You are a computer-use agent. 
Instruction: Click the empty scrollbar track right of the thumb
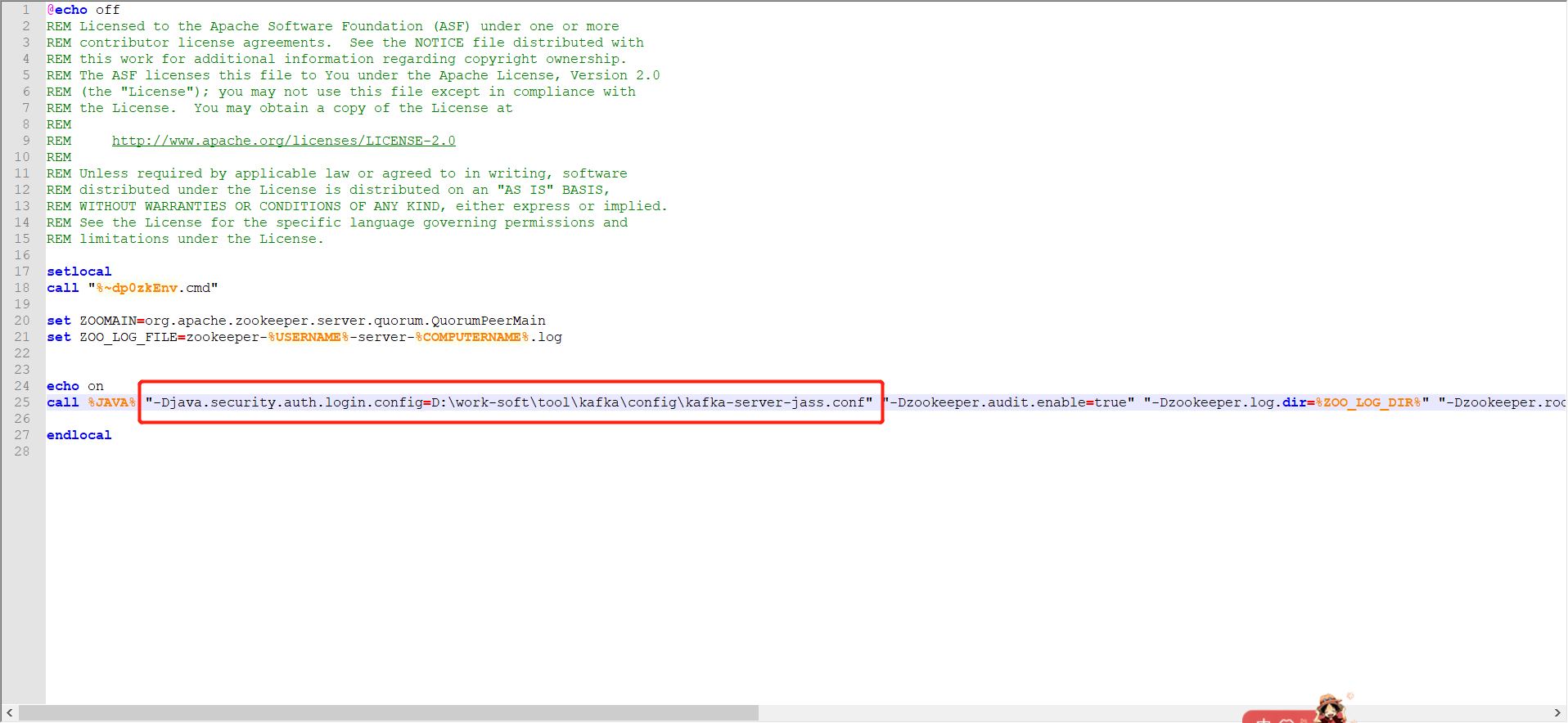[982, 713]
